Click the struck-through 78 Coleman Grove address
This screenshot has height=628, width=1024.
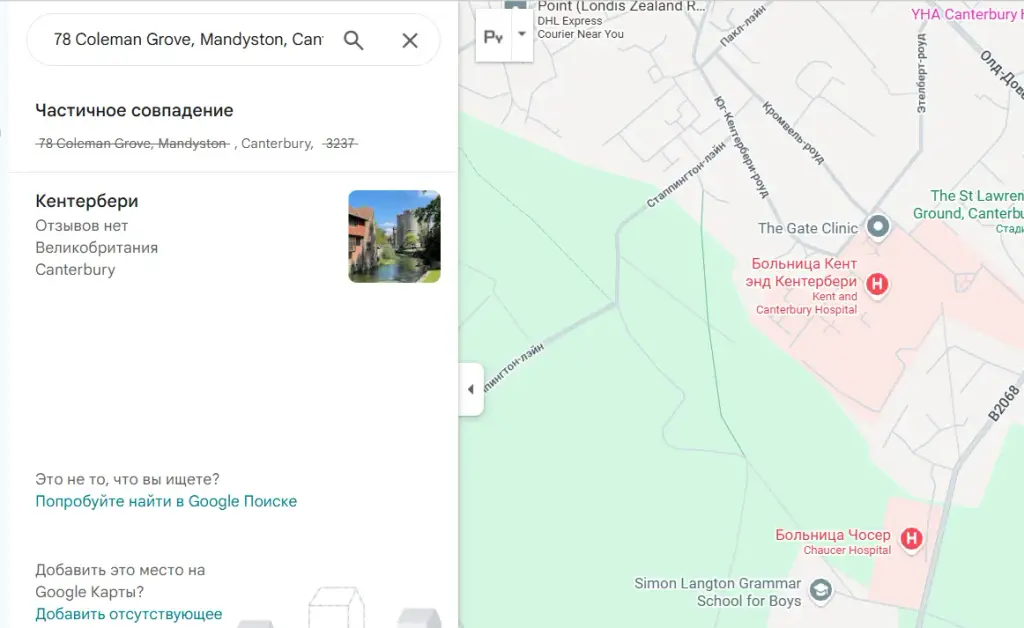point(133,144)
